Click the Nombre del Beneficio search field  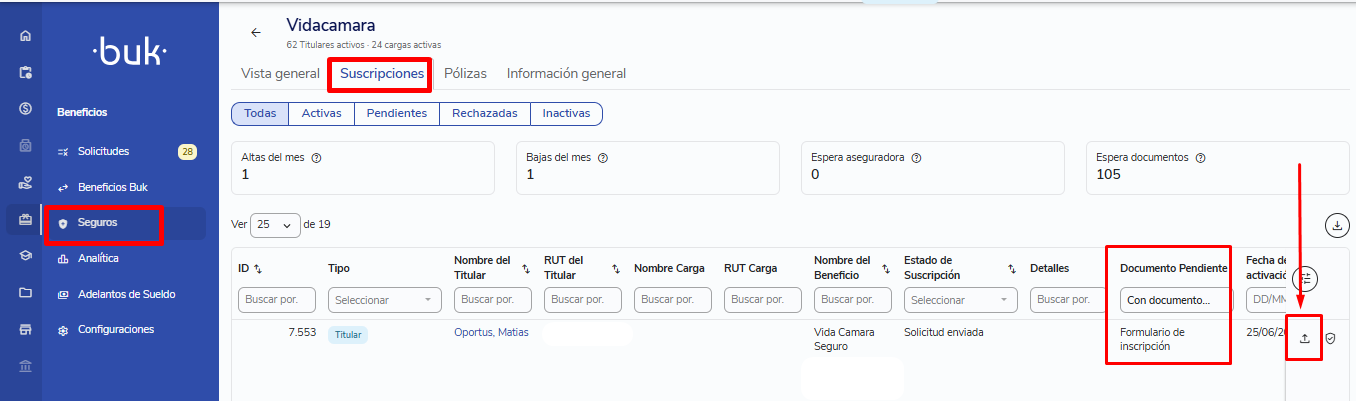853,300
